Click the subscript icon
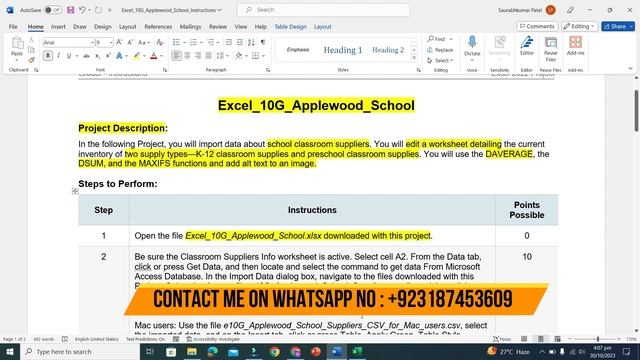Viewport: 640px width, 360px height. [x=97, y=56]
